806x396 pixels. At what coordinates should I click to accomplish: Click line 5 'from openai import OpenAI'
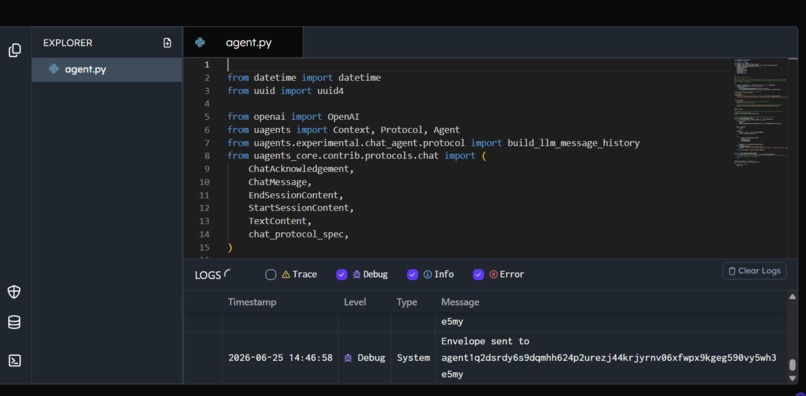[294, 117]
